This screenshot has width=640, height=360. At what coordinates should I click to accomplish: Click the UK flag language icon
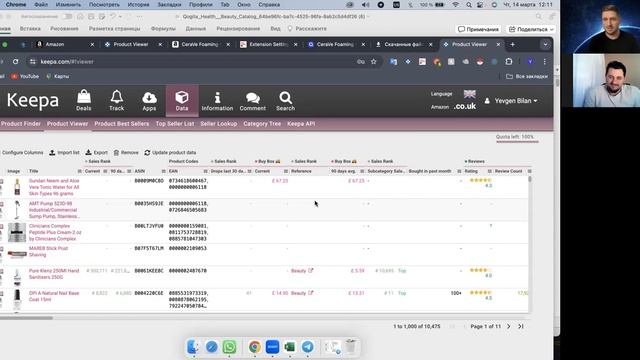coord(469,94)
